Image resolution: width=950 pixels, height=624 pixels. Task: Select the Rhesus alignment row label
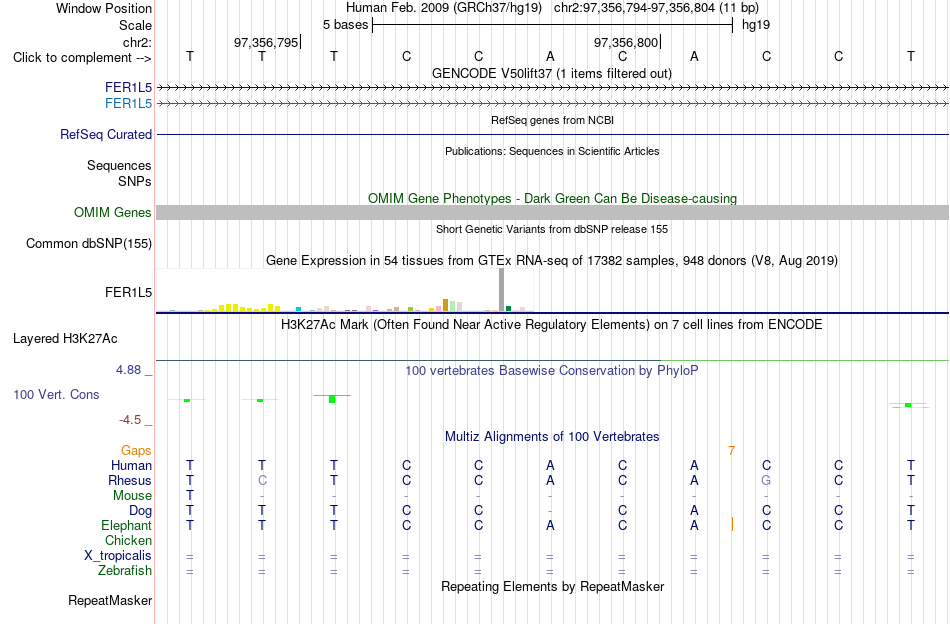[130, 480]
